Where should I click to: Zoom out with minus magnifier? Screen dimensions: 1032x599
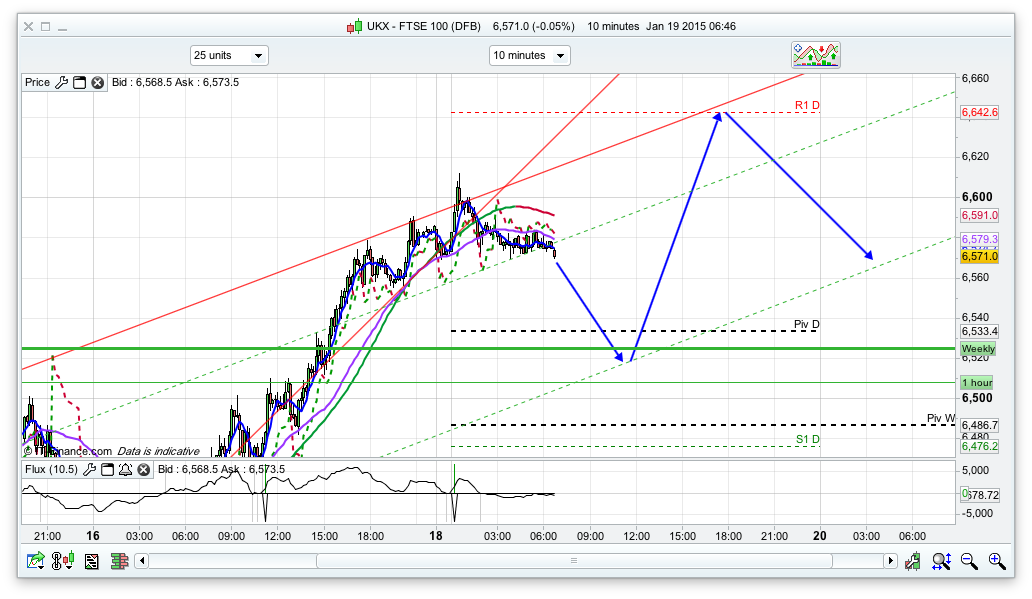tap(968, 562)
